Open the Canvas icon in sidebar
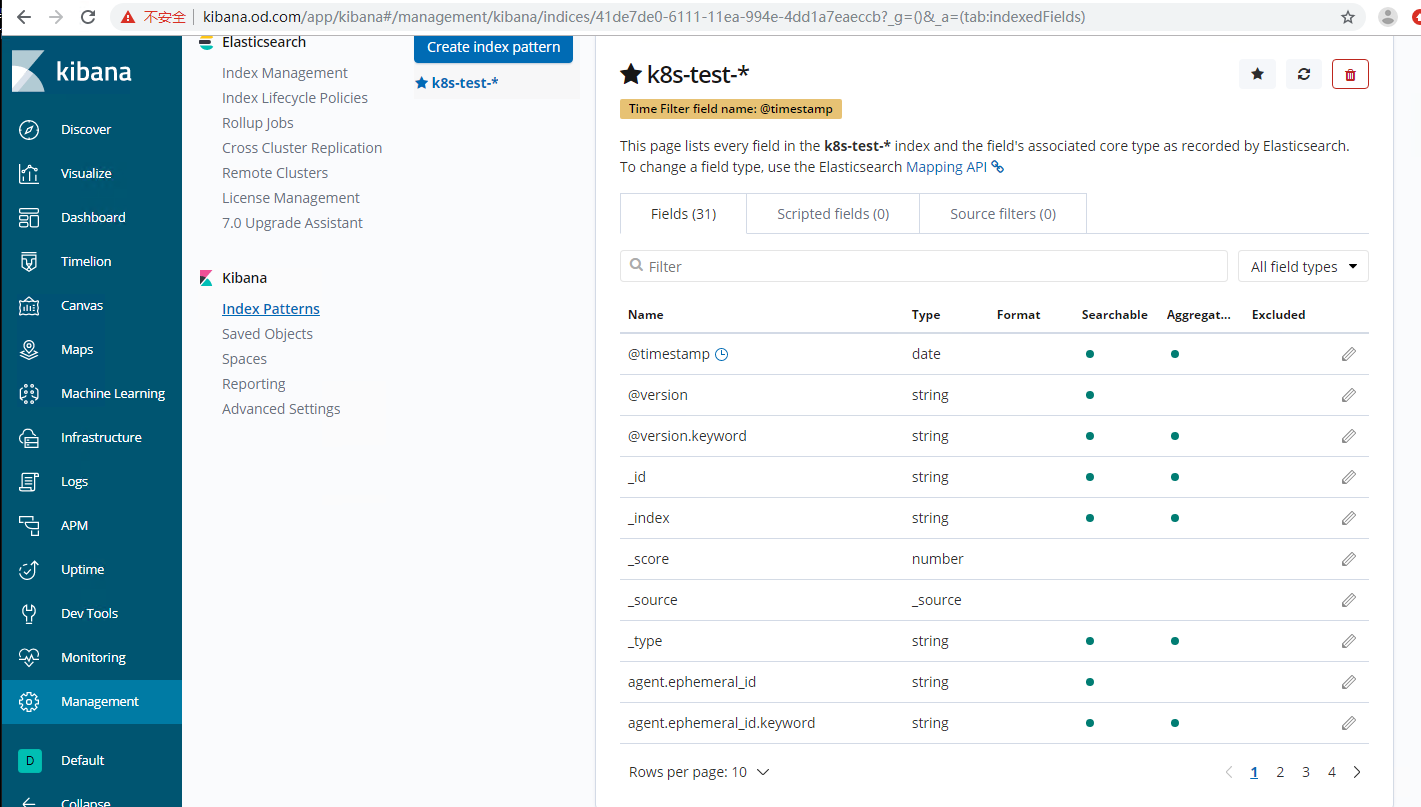1421x807 pixels. pyautogui.click(x=29, y=306)
